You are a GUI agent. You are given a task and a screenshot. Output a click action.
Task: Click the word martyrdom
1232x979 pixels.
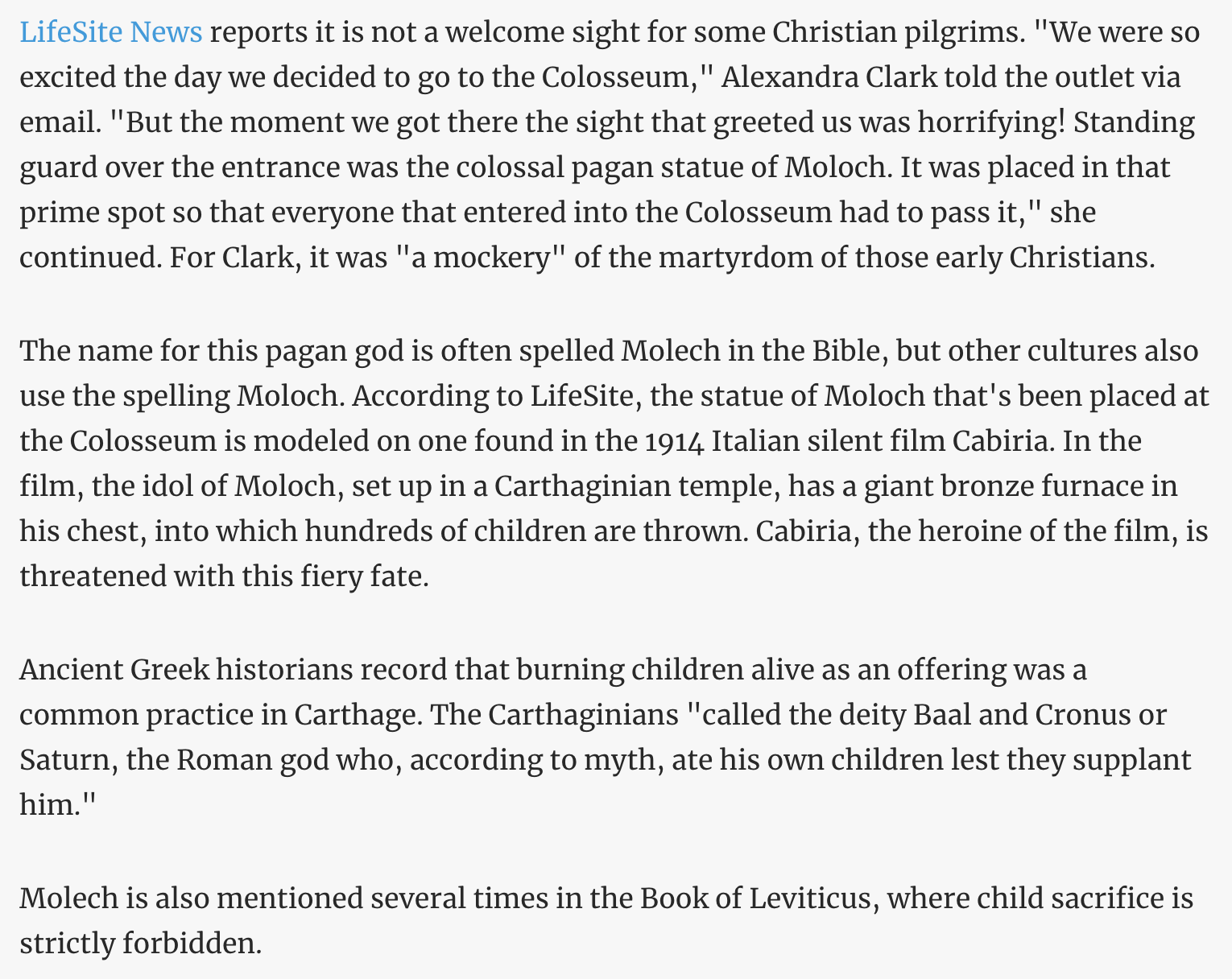click(x=752, y=258)
